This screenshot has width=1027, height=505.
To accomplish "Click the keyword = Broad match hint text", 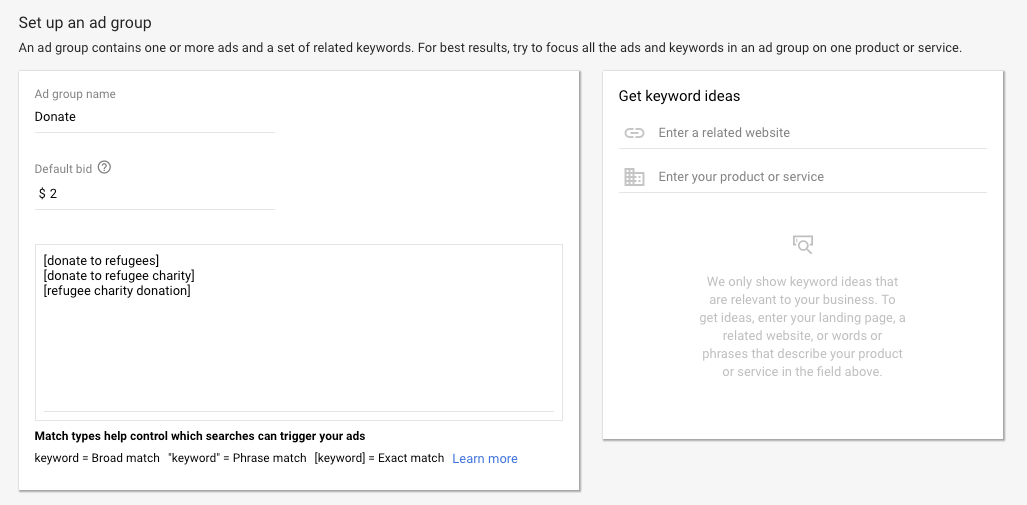I will [97, 458].
